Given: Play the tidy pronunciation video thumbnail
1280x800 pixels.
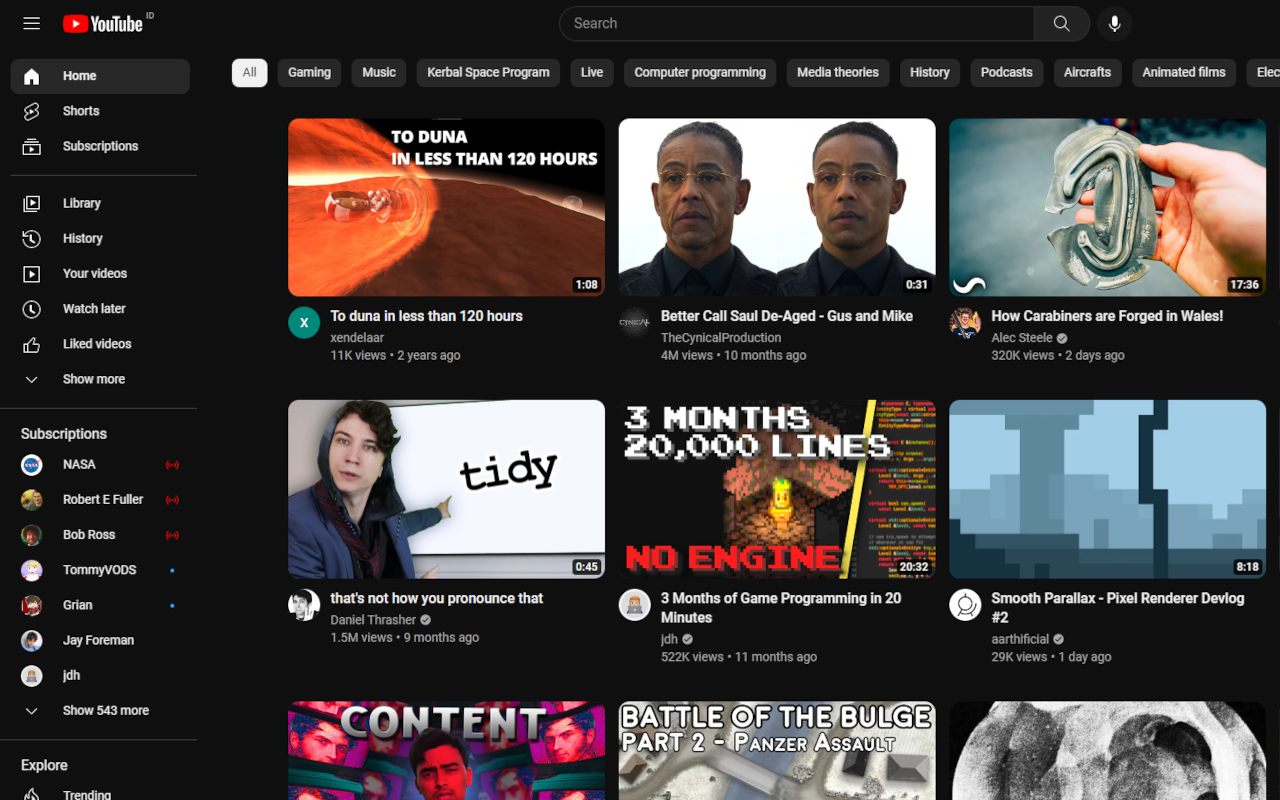Looking at the screenshot, I should [446, 489].
